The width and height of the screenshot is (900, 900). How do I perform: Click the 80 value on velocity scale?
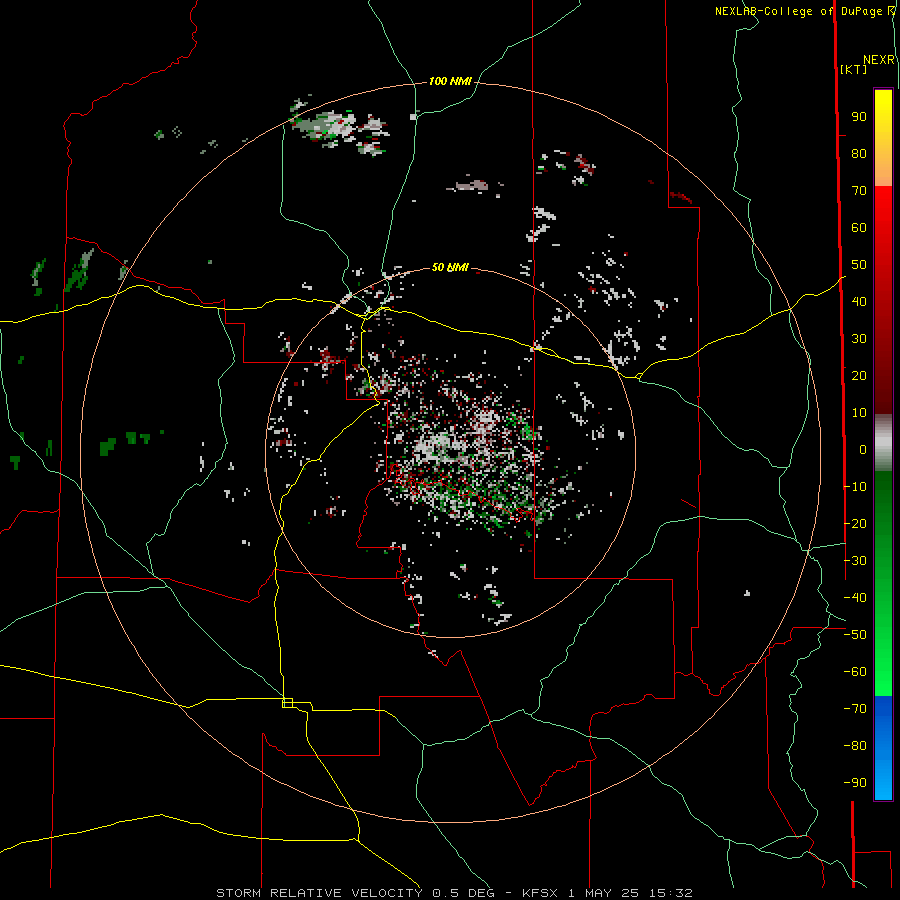point(859,153)
